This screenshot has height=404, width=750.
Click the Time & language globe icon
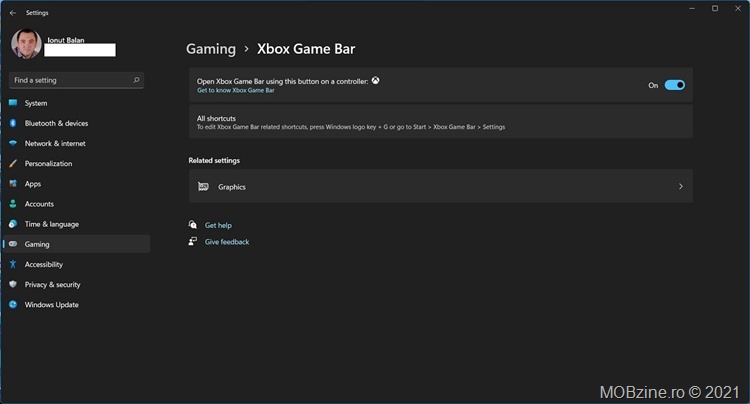point(13,224)
